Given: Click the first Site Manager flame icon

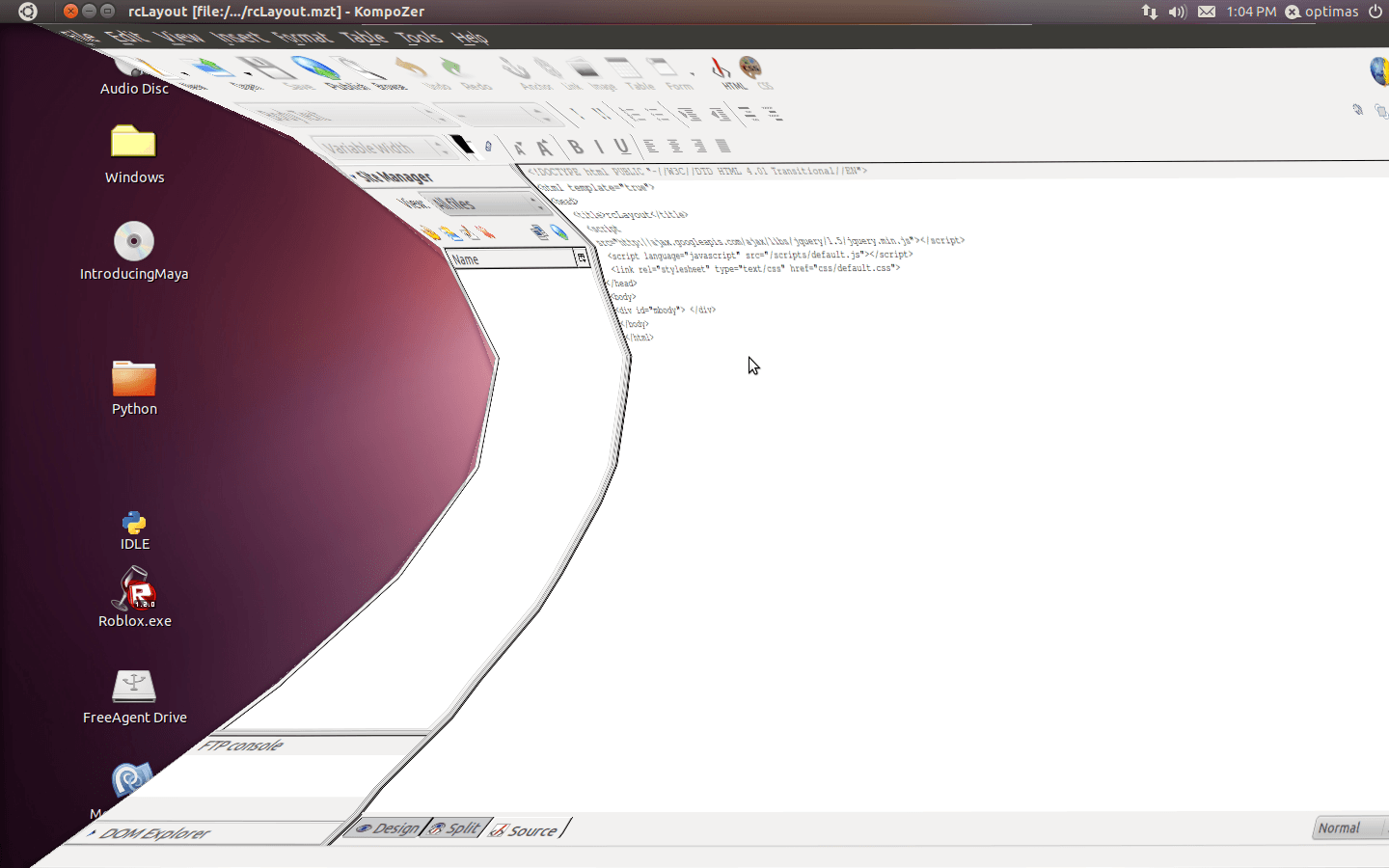Looking at the screenshot, I should [x=430, y=232].
